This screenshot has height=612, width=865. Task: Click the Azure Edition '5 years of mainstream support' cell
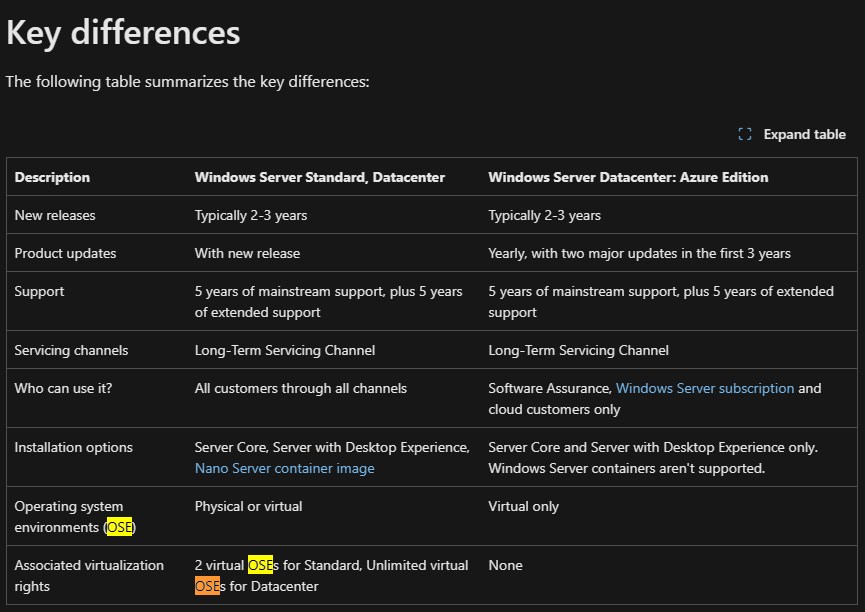click(x=661, y=301)
